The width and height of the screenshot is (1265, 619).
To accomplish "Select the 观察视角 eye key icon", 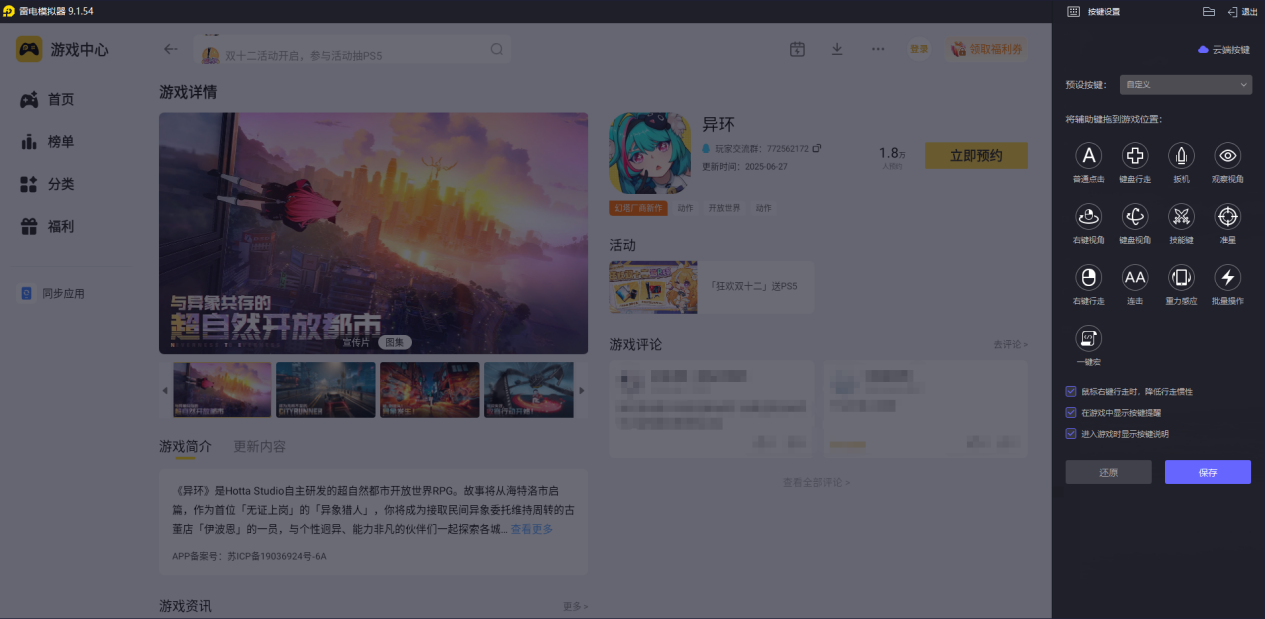I will tap(1228, 156).
